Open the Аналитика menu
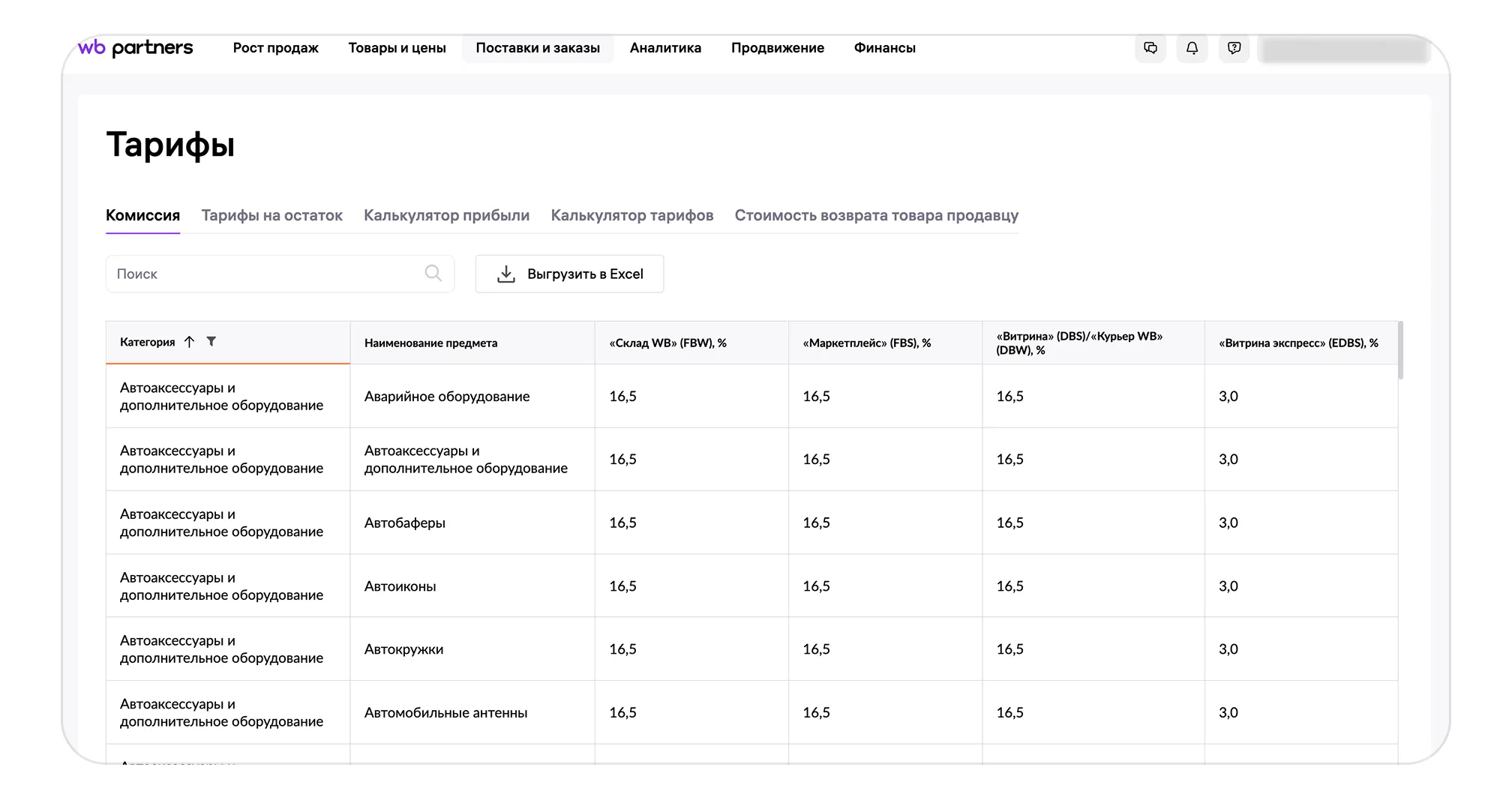 (x=665, y=48)
